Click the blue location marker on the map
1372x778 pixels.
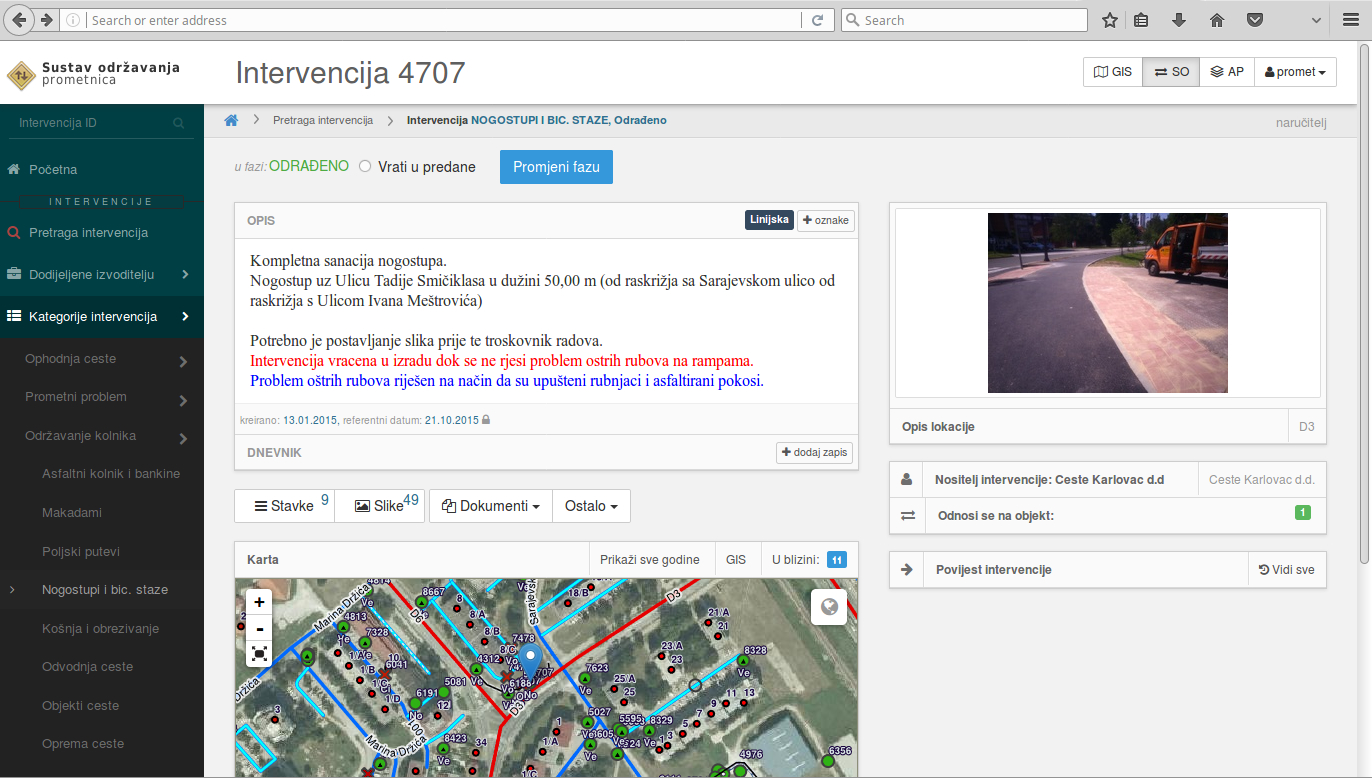pyautogui.click(x=532, y=659)
